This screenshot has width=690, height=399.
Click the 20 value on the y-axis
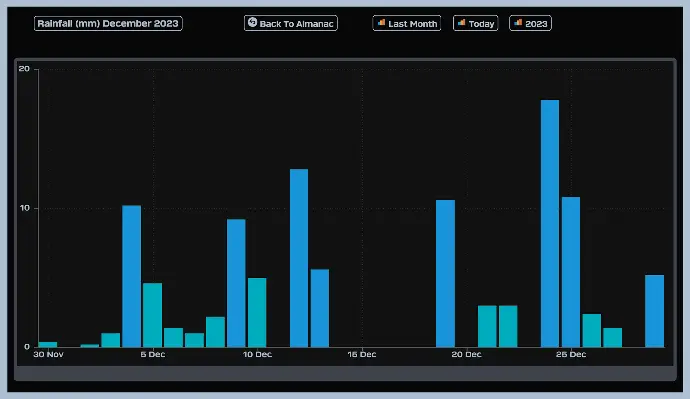[x=24, y=69]
